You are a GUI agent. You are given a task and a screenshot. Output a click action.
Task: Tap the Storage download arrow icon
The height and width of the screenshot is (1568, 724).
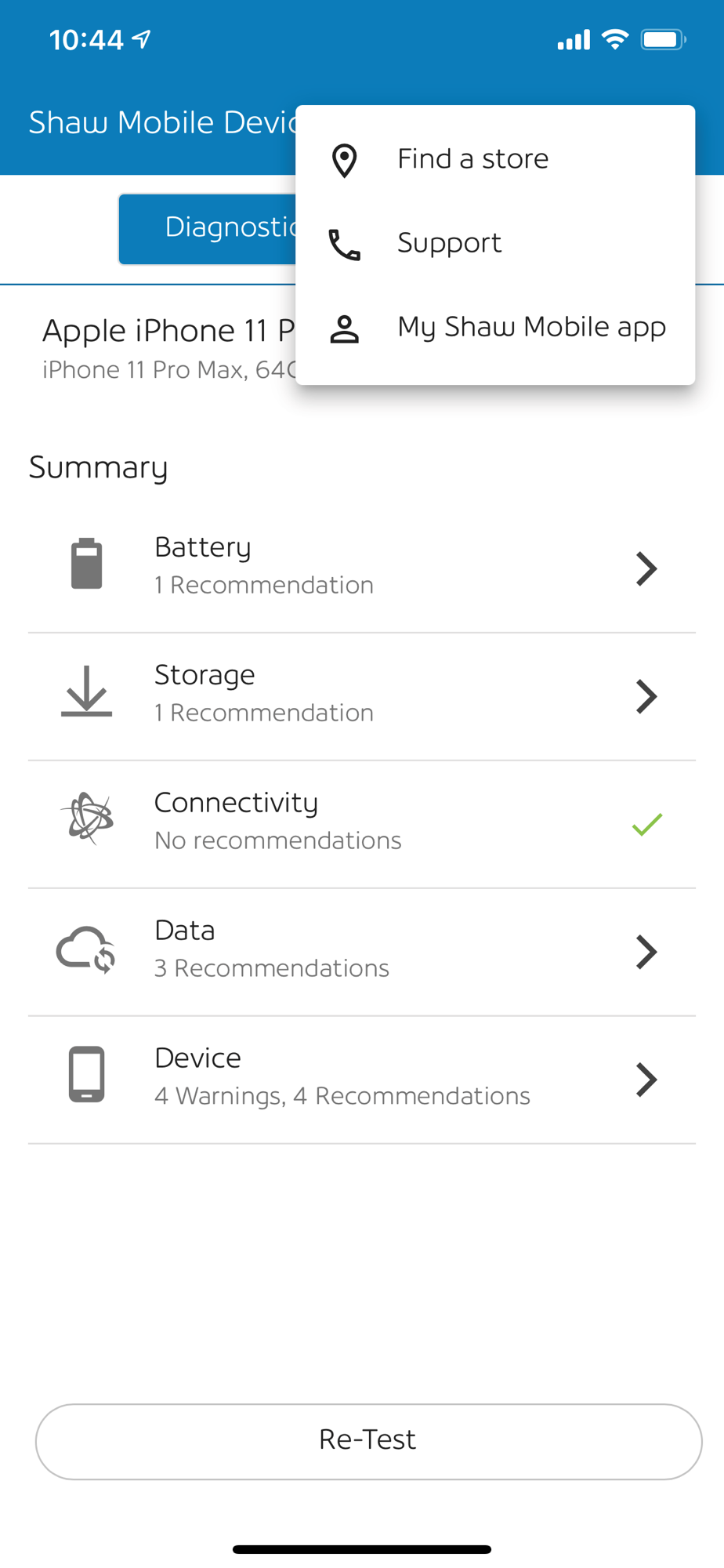click(87, 691)
